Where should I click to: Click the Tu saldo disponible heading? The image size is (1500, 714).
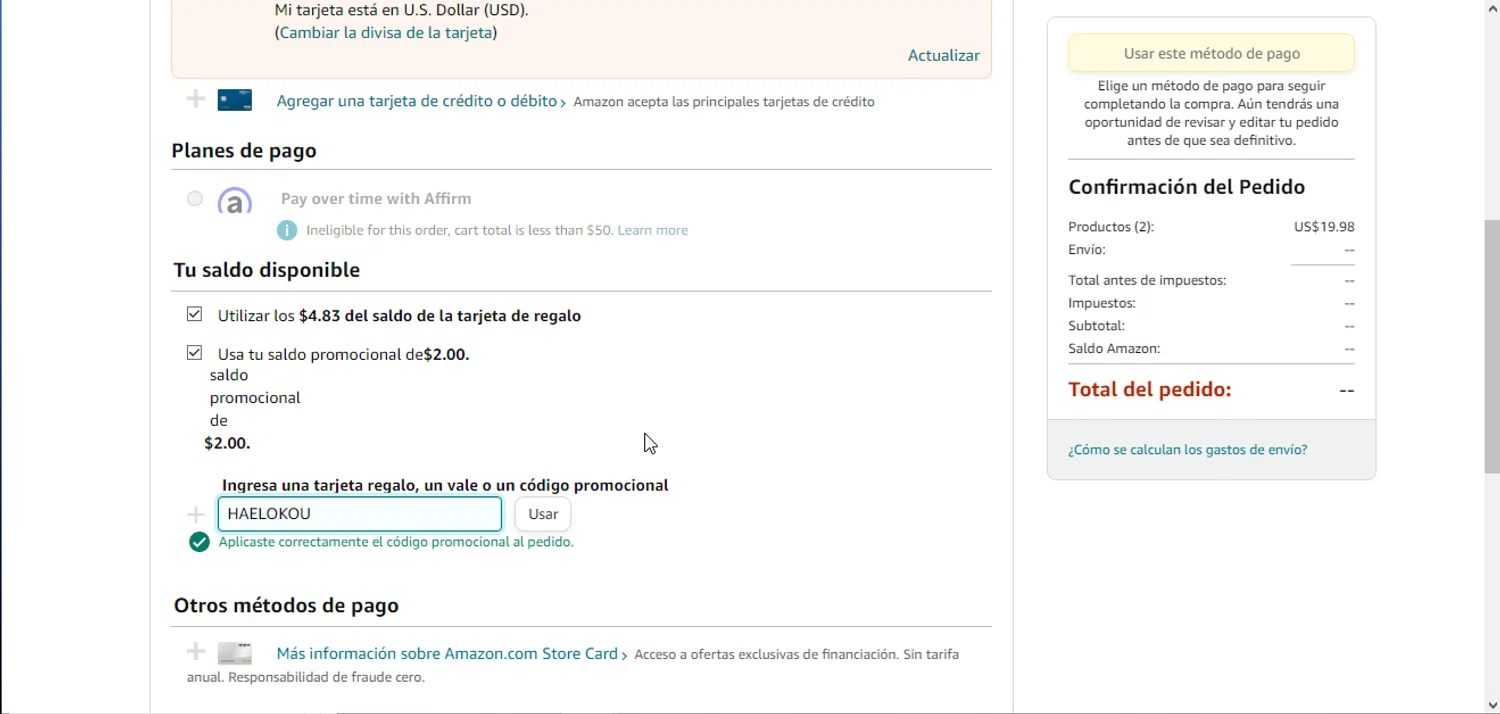click(266, 270)
